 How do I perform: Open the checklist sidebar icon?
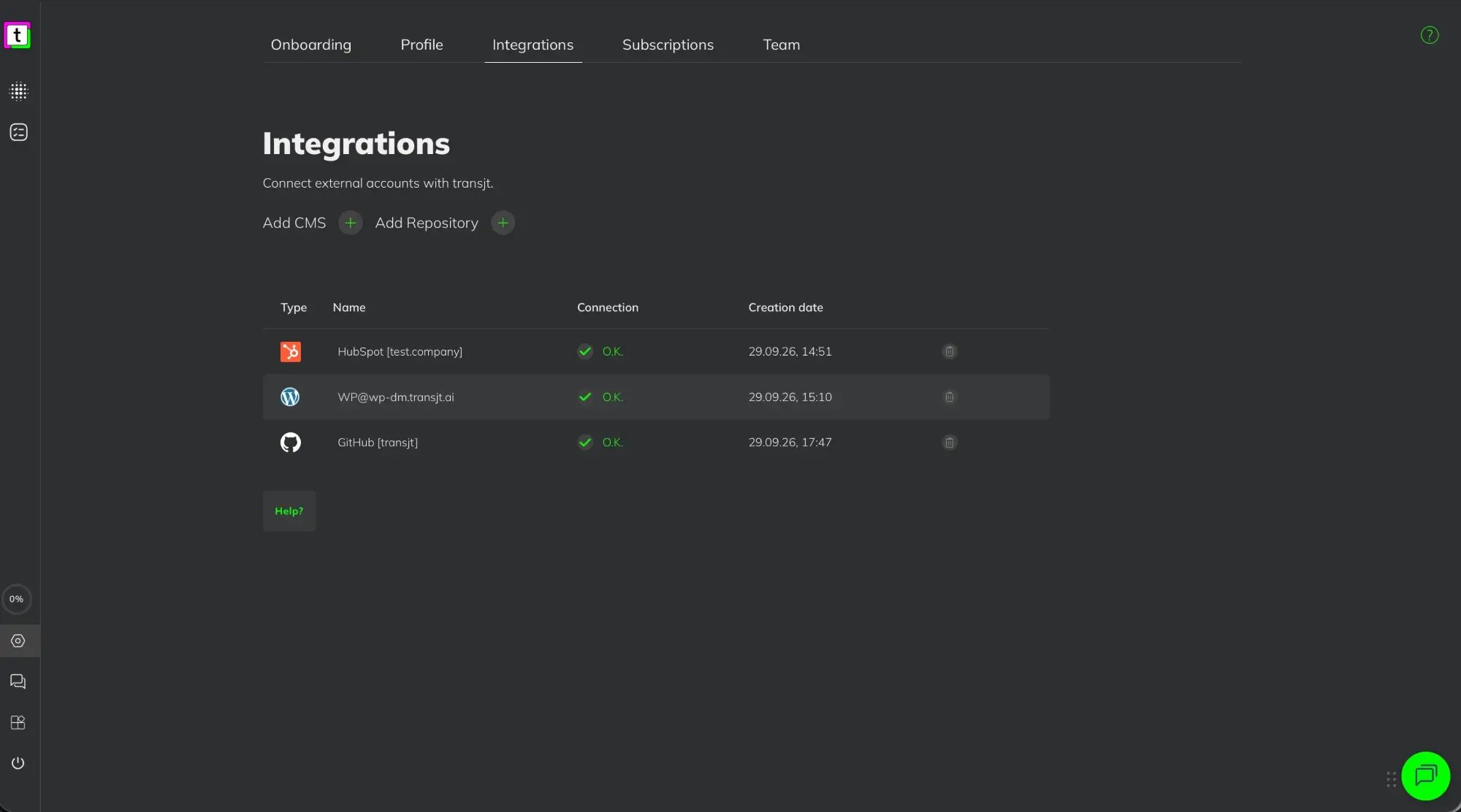coord(18,132)
